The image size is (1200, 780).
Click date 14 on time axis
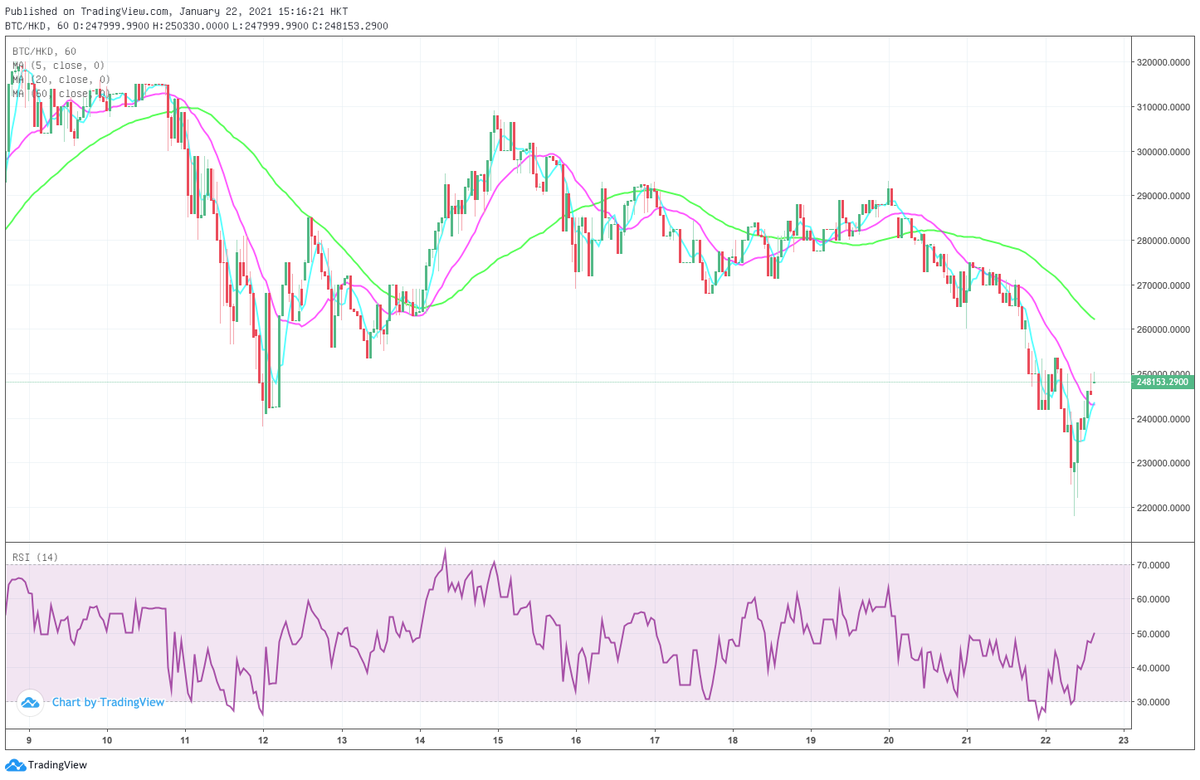(419, 741)
